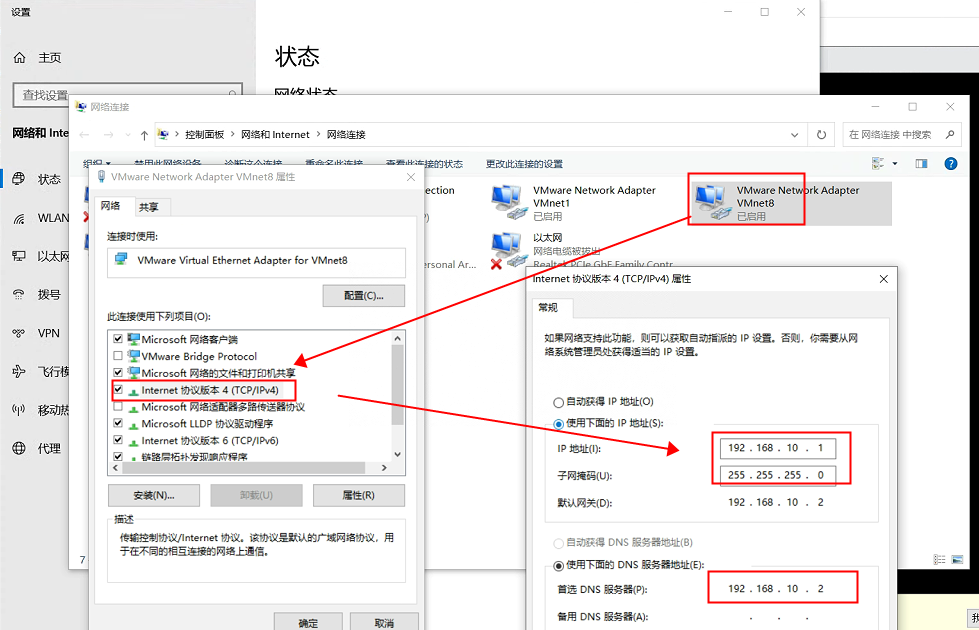Open Mobile hotspot item in Settings sidebar
This screenshot has height=630, width=979.
pos(41,410)
